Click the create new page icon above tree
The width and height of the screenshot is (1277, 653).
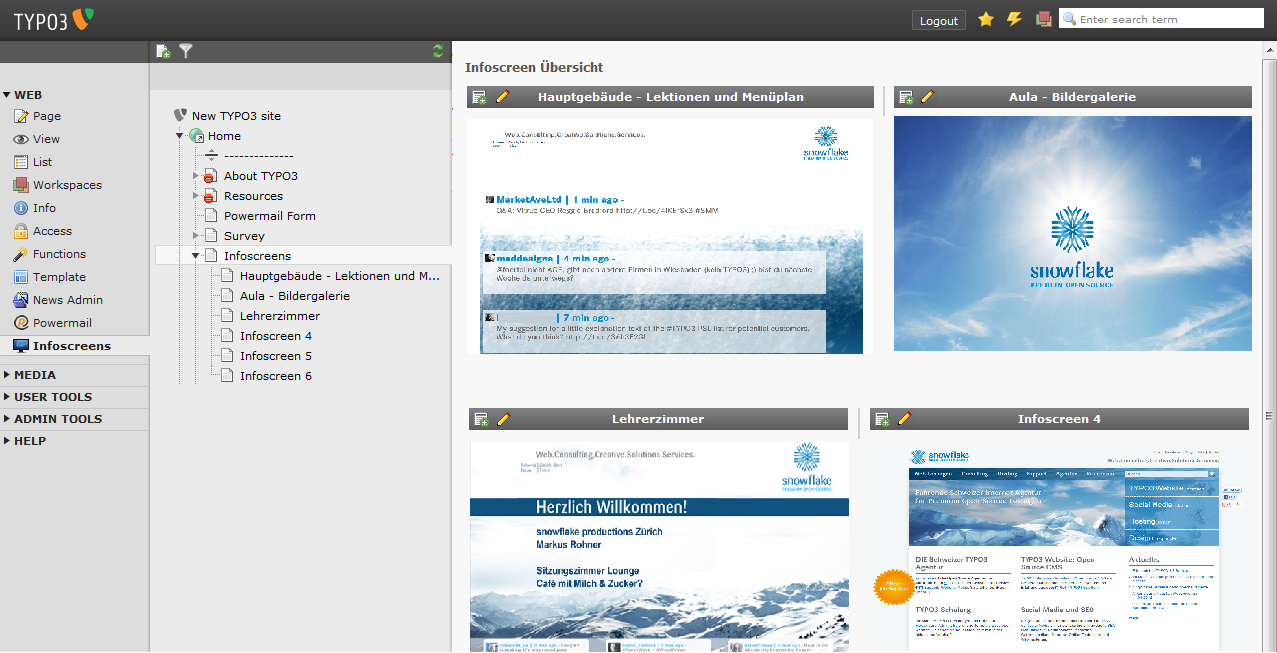pyautogui.click(x=164, y=52)
